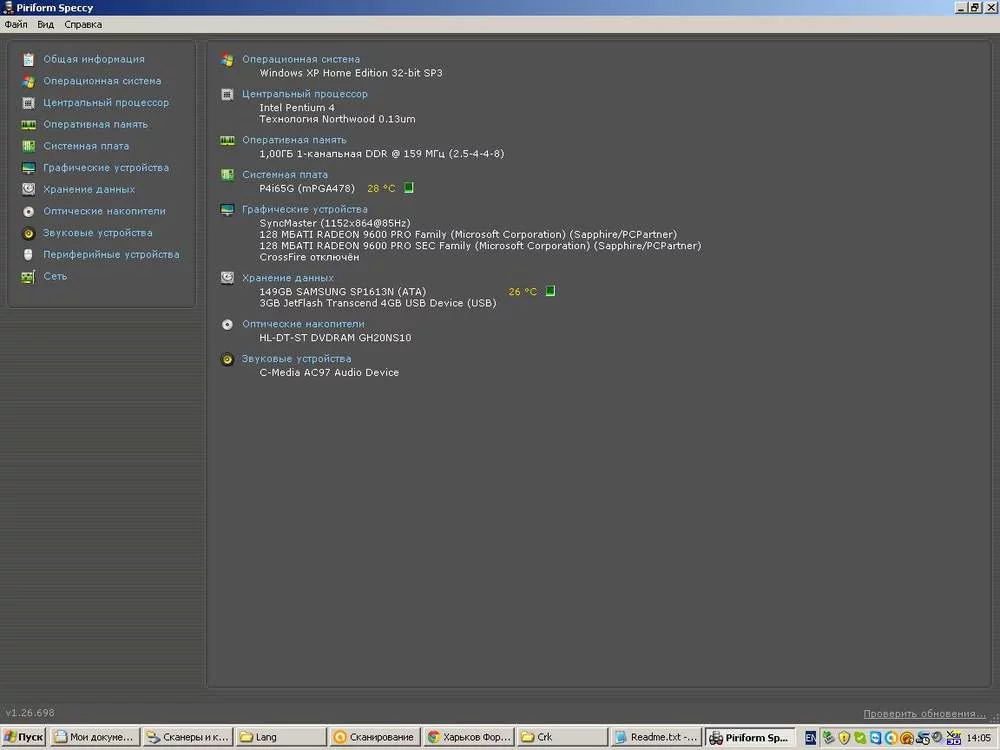Switch to Lang folder taskbar button
The width and height of the screenshot is (1000, 750).
pos(280,738)
